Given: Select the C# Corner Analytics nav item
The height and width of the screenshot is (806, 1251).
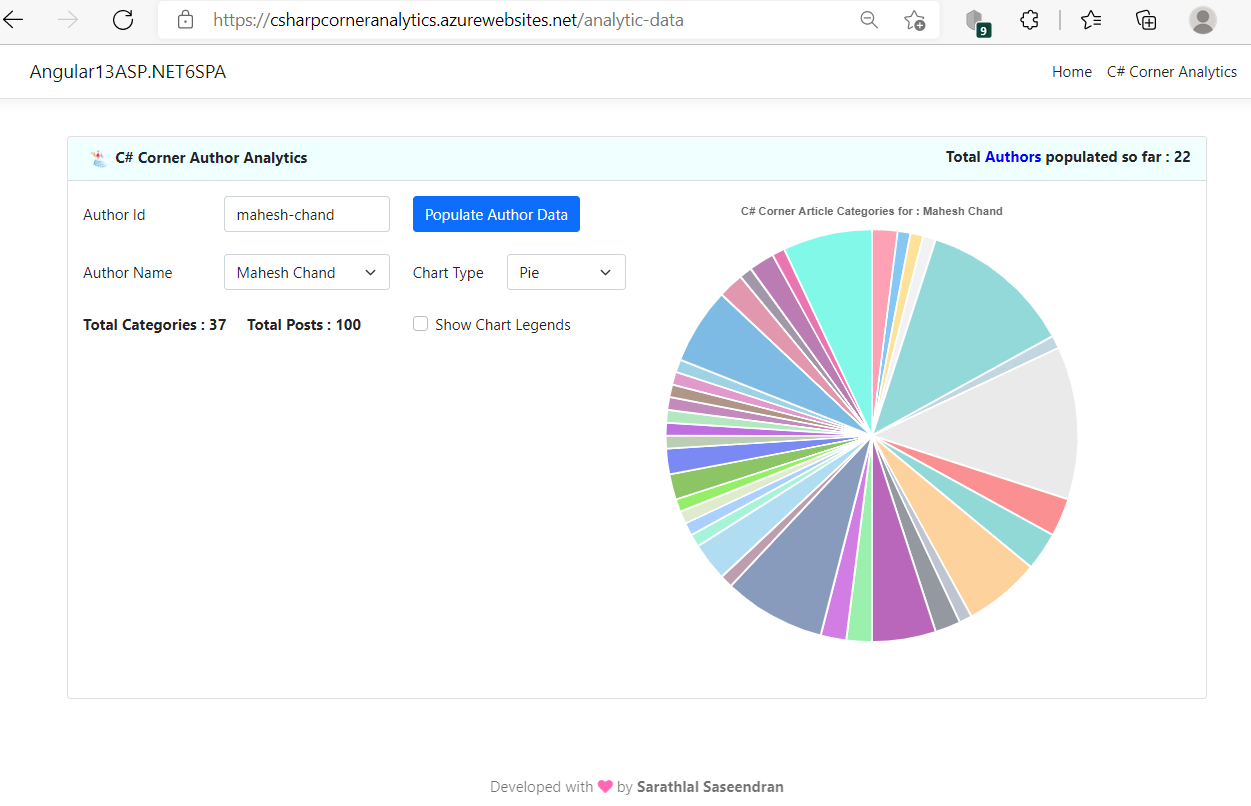Looking at the screenshot, I should [1171, 71].
